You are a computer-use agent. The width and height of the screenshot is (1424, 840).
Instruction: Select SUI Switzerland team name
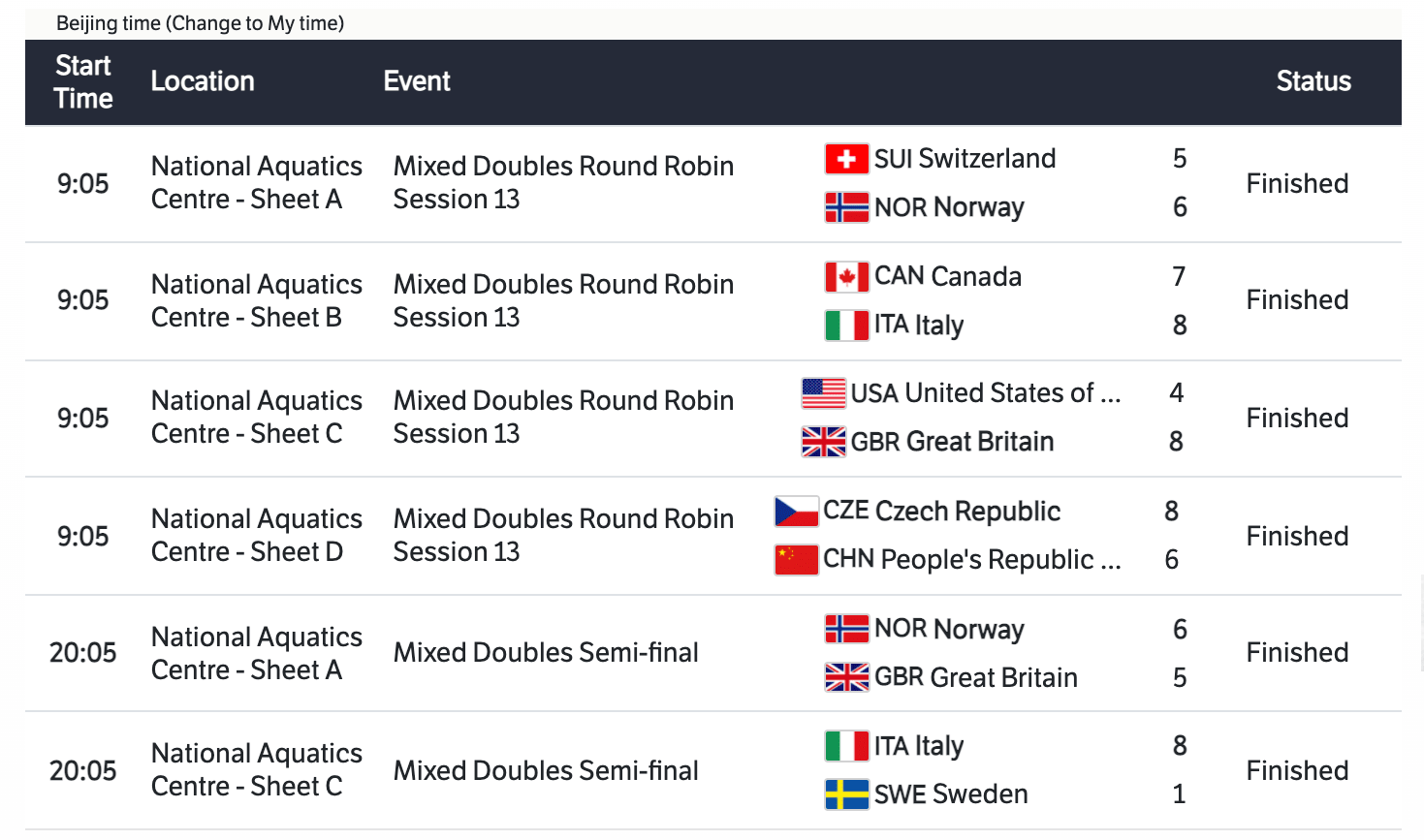pos(965,159)
